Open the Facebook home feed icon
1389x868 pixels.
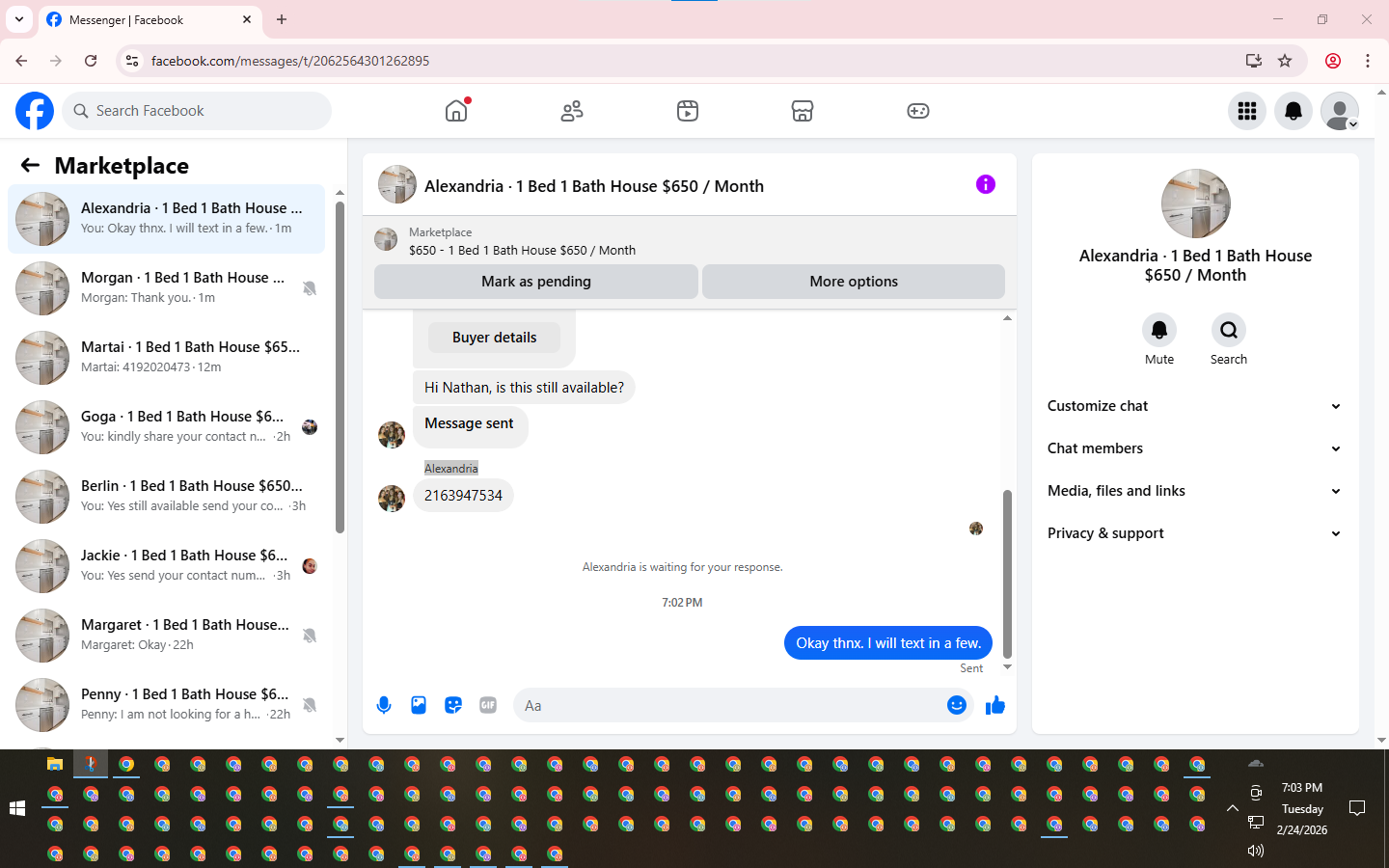point(456,111)
